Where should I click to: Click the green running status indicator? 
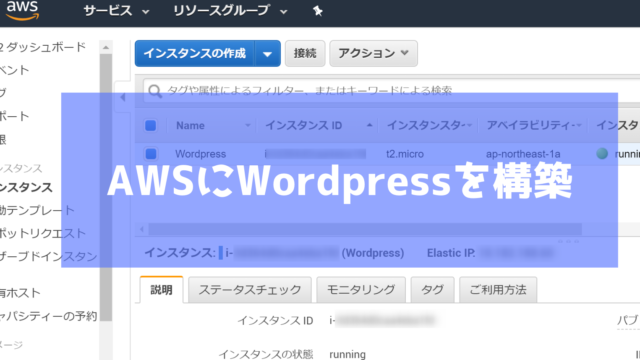[602, 154]
